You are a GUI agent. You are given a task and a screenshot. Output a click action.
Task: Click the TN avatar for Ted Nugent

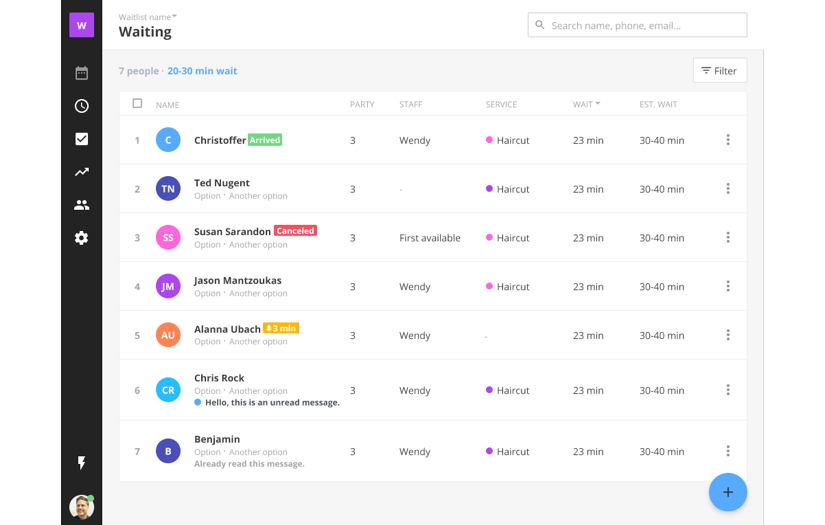(x=168, y=189)
